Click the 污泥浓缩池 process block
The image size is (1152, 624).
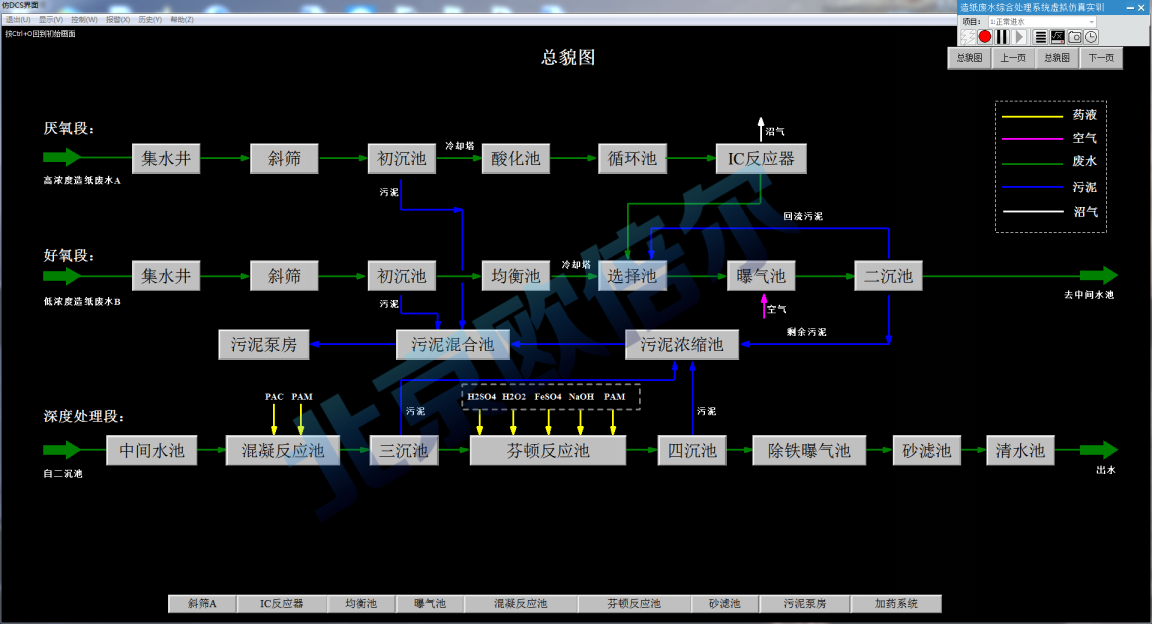pos(682,344)
